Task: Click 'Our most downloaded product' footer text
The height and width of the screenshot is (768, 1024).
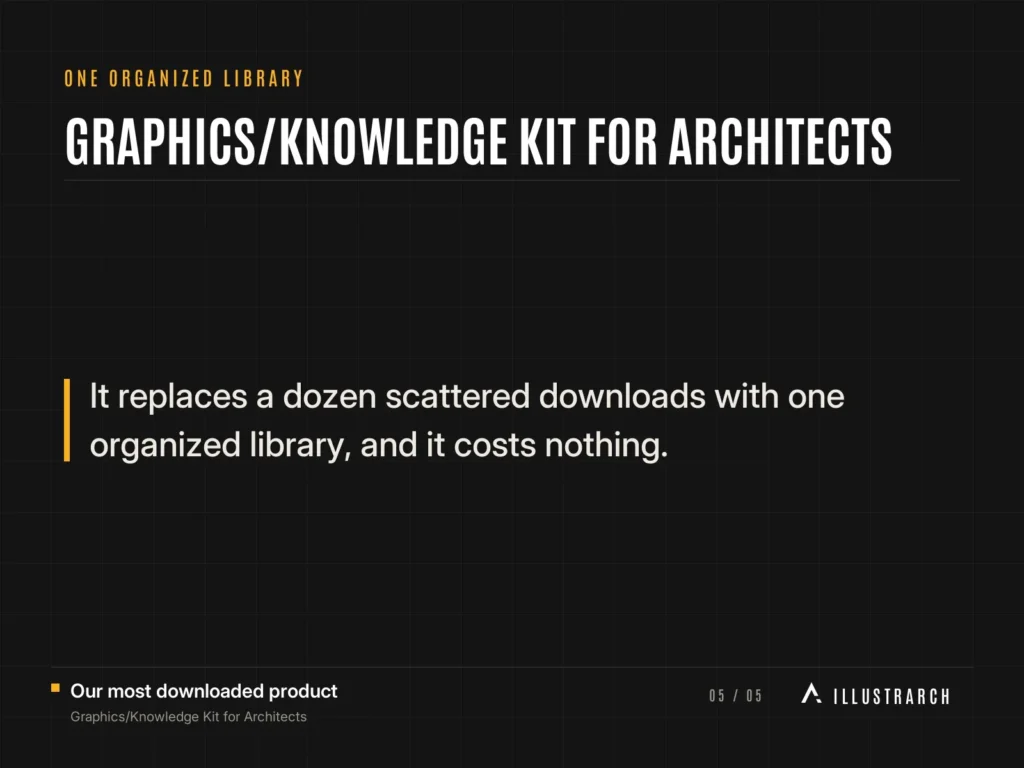Action: pos(204,691)
